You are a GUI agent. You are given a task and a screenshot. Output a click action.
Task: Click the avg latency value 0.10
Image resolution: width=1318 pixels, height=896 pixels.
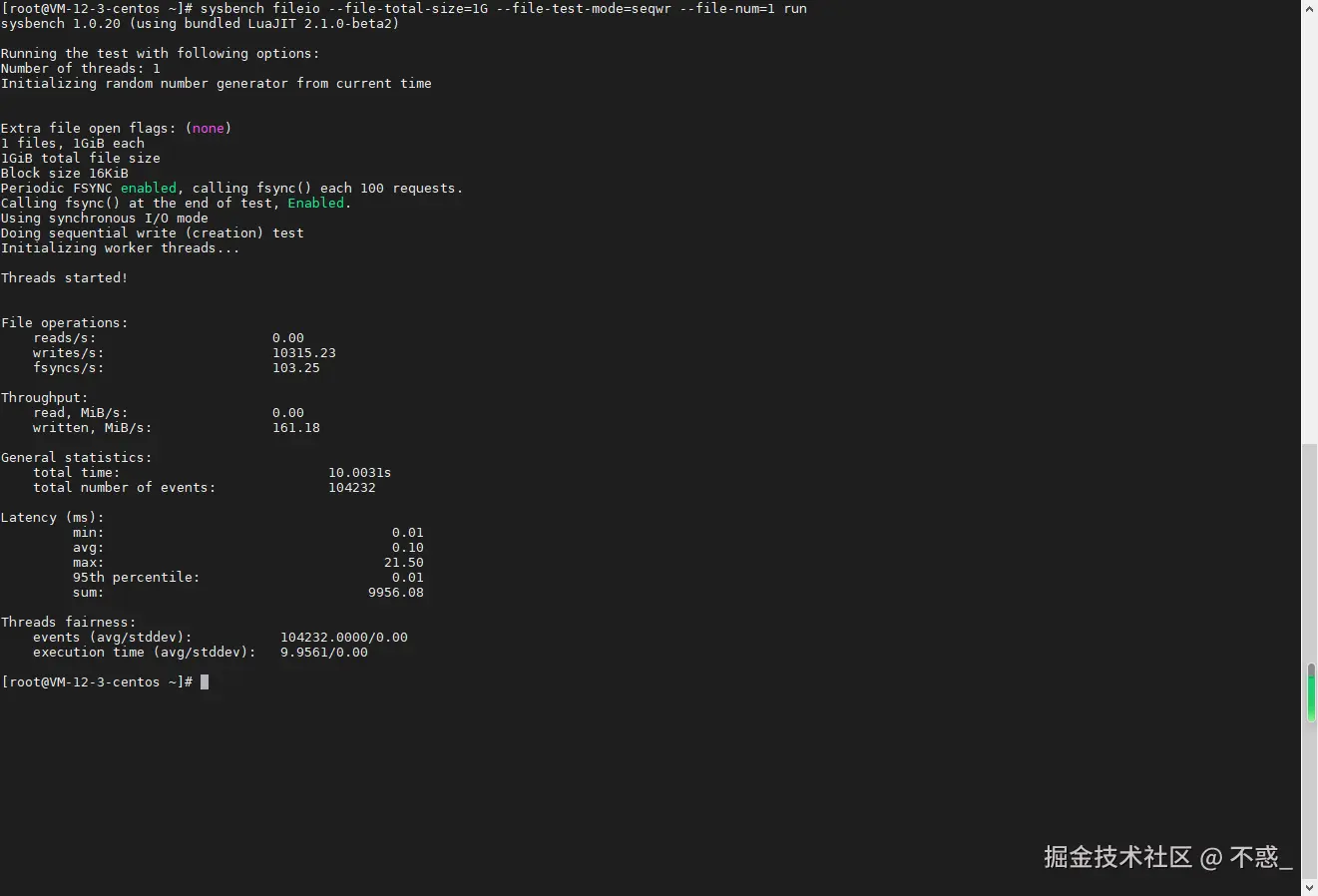coord(408,547)
